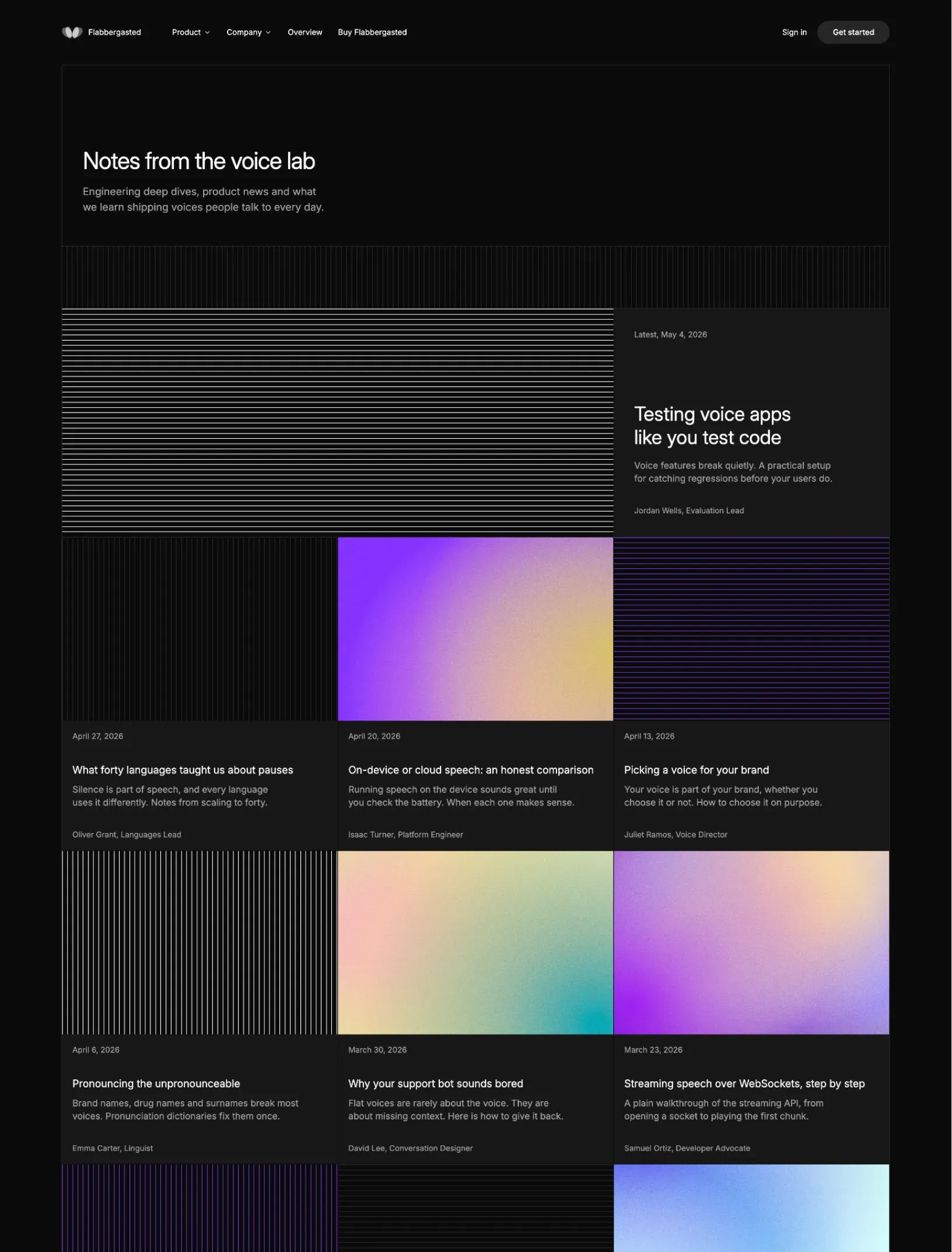Click the Get started button
This screenshot has height=1252, width=952.
click(x=853, y=33)
